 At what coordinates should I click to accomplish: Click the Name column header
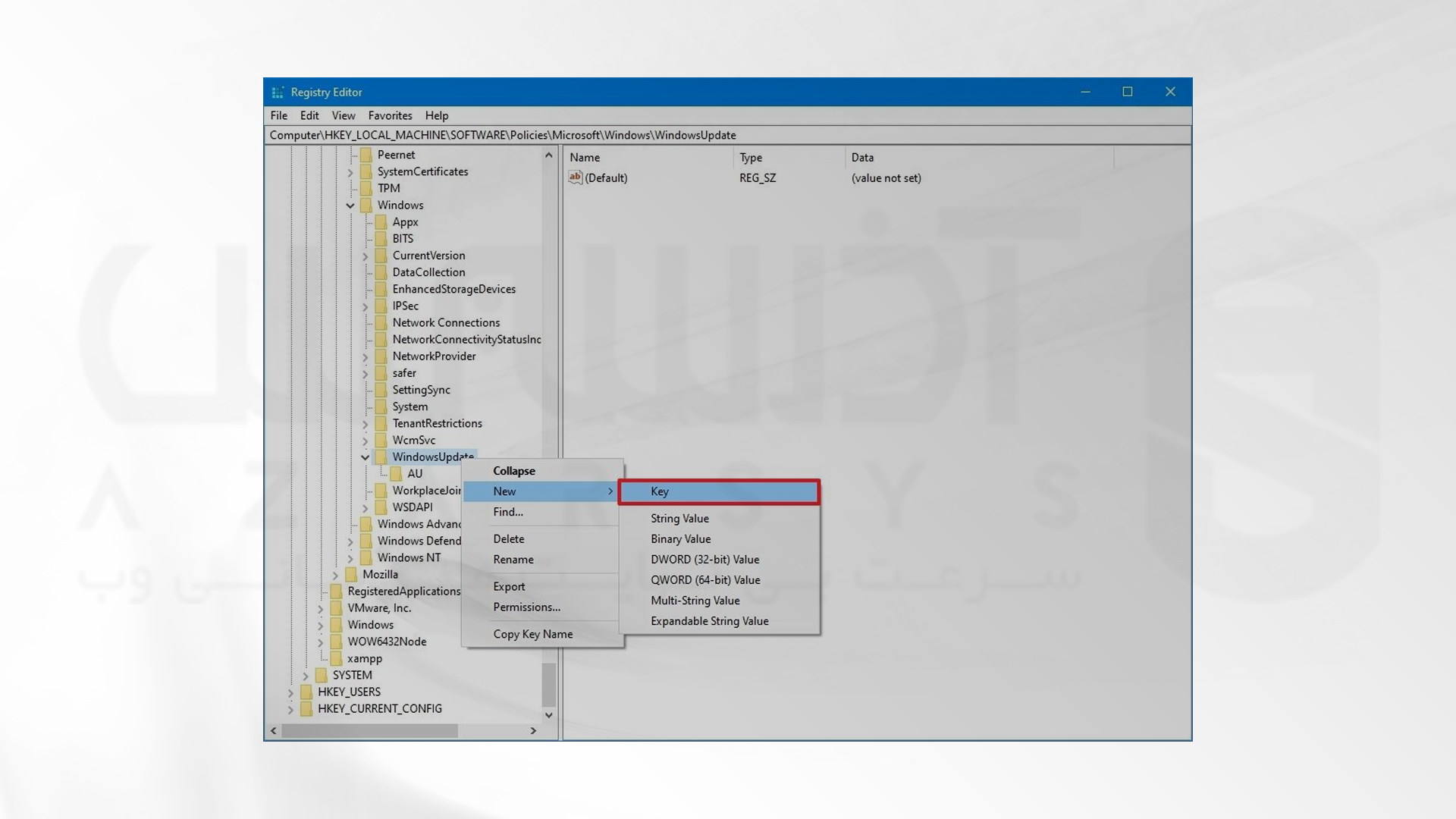649,158
